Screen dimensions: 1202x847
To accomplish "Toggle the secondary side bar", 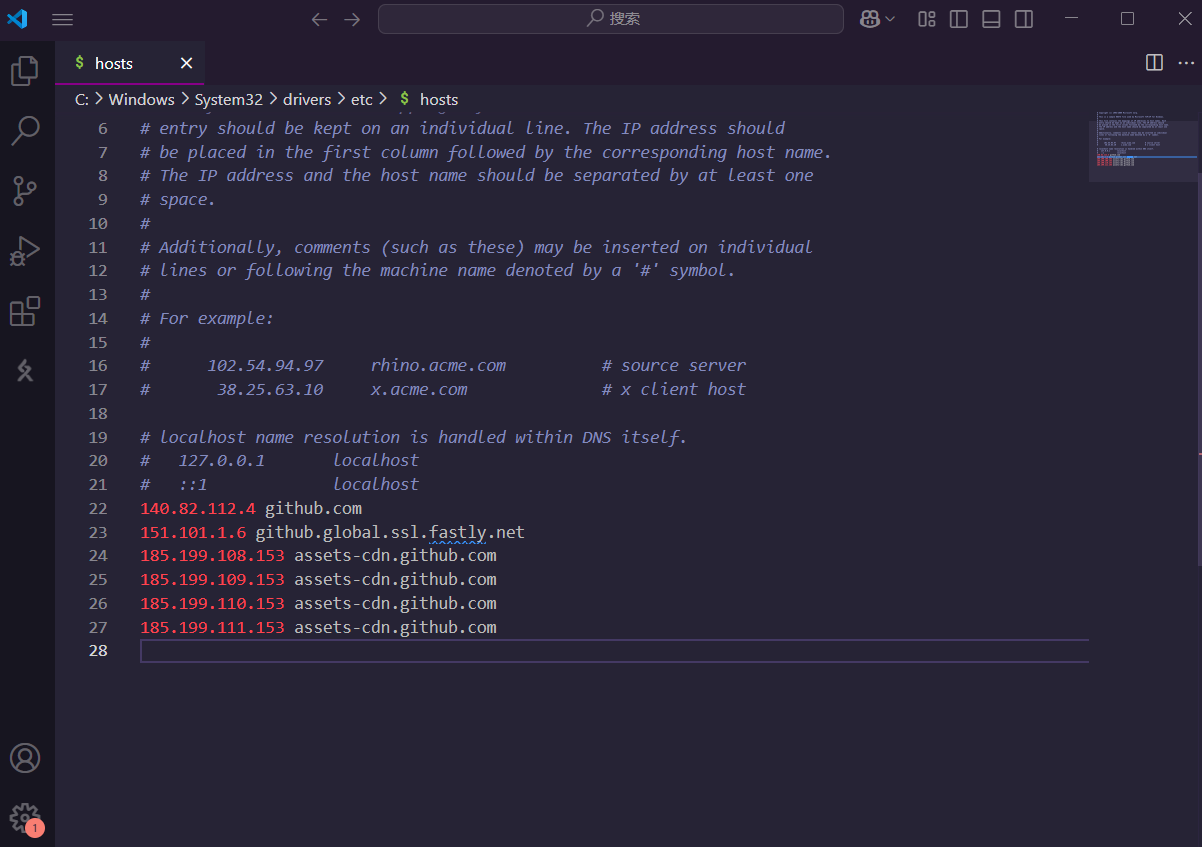I will click(x=1023, y=19).
